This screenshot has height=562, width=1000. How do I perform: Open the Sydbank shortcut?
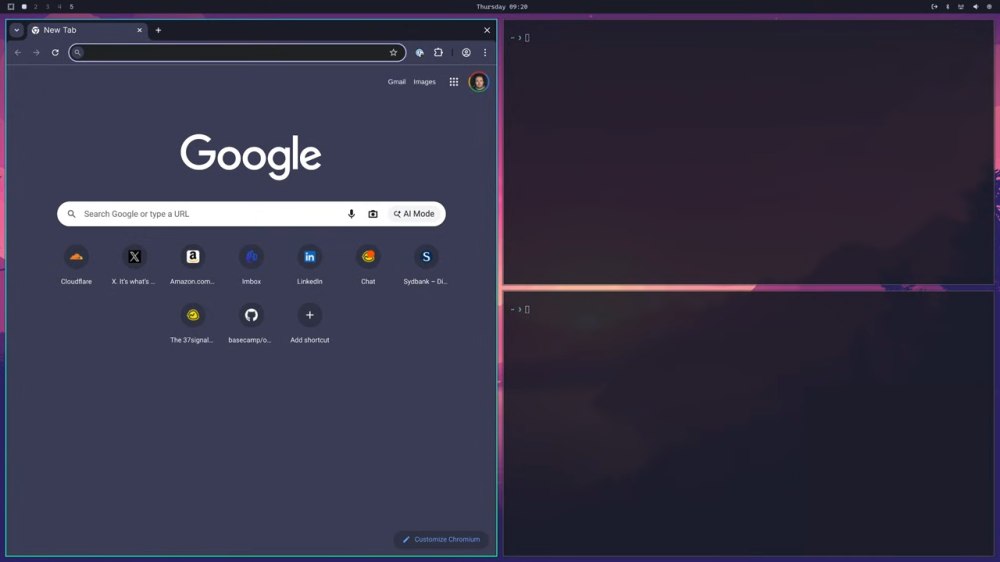pos(426,264)
